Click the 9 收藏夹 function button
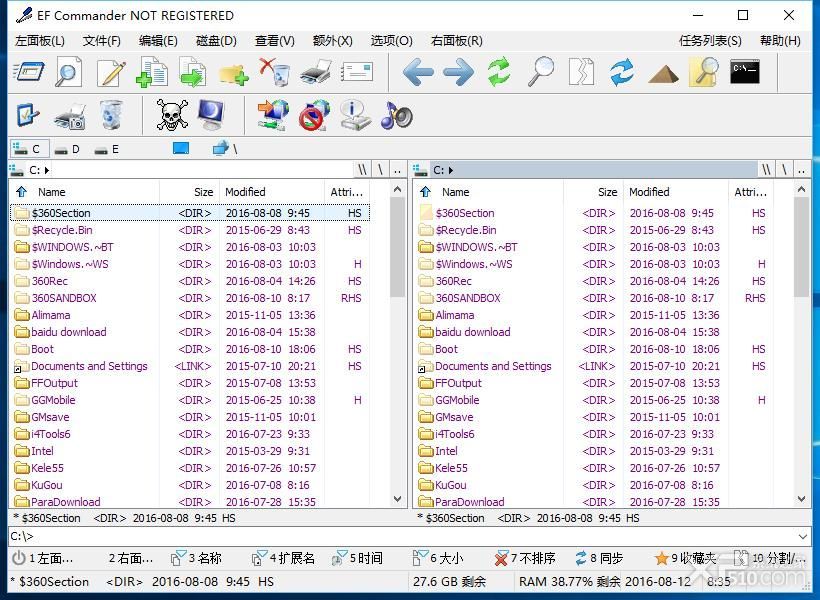 pos(685,559)
